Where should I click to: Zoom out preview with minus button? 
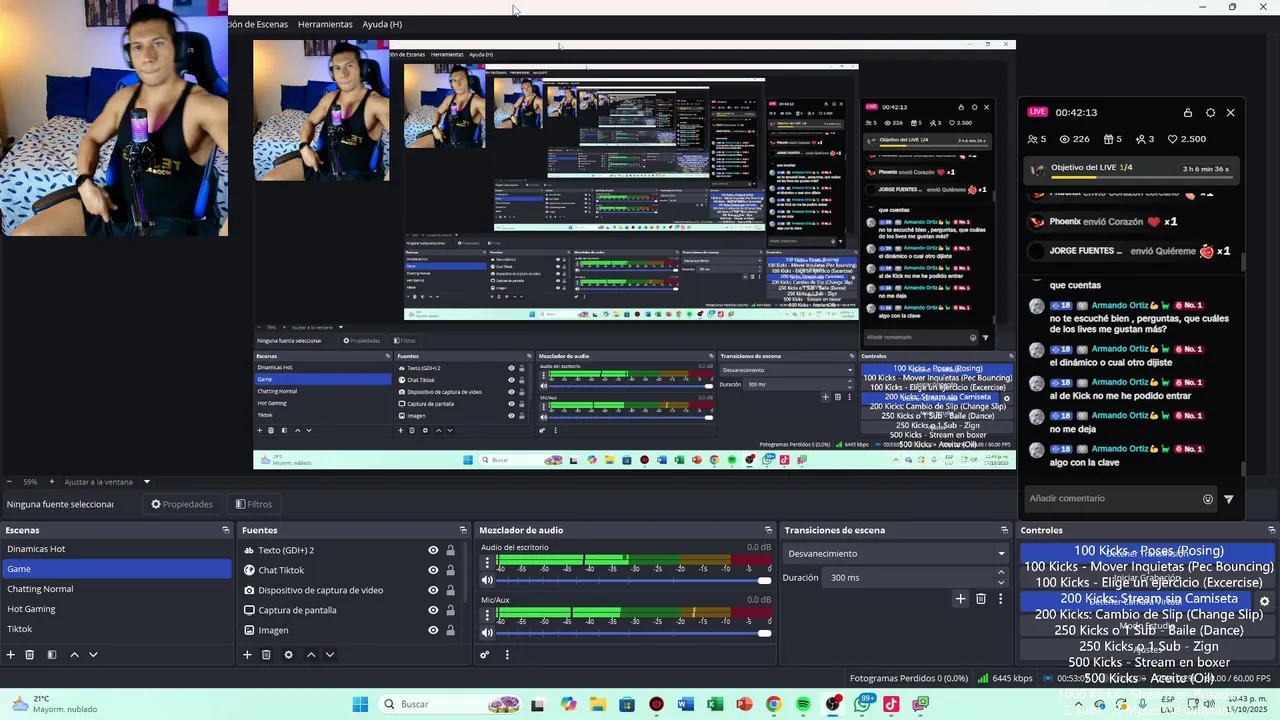[x=9, y=482]
